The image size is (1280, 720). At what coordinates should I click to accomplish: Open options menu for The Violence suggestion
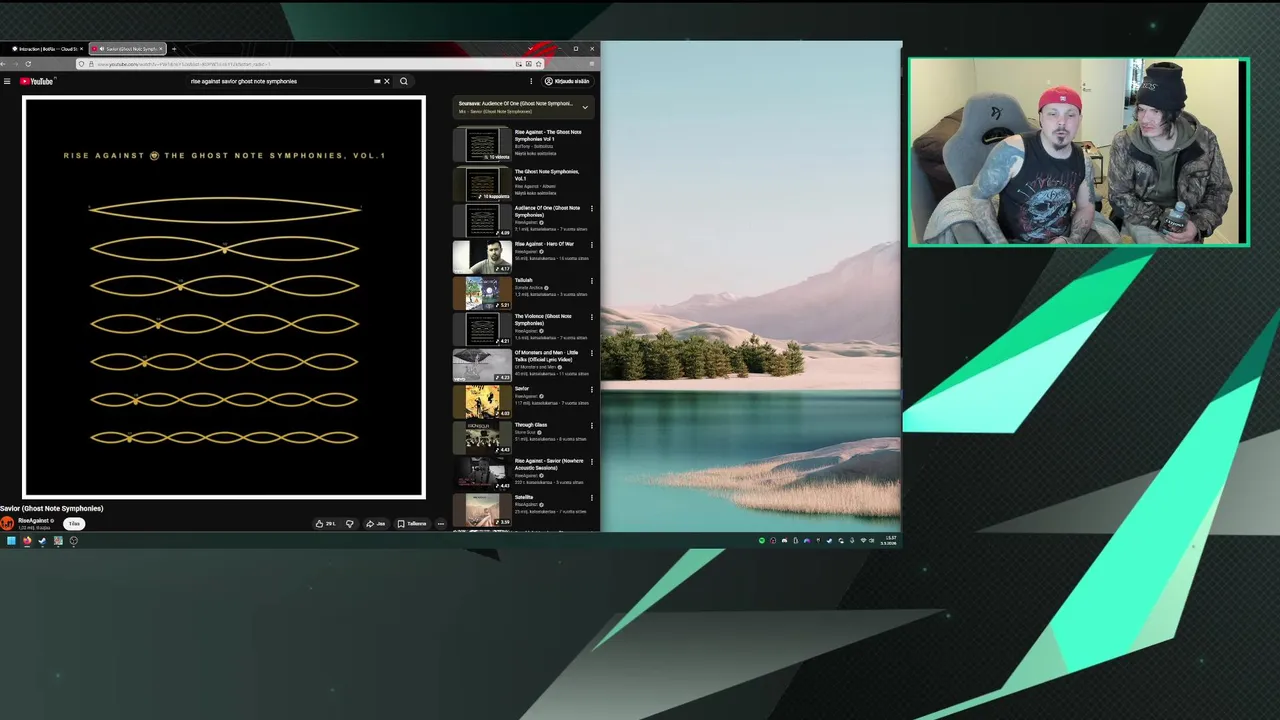[591, 317]
